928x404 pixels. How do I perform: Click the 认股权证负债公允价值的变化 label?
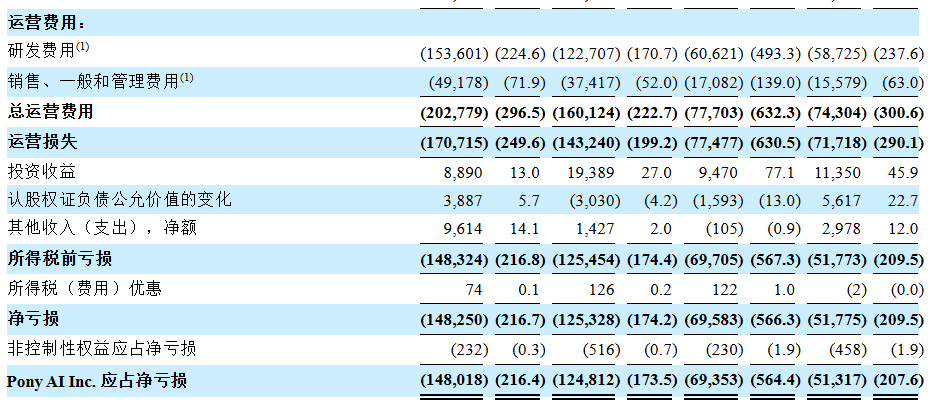[119, 200]
